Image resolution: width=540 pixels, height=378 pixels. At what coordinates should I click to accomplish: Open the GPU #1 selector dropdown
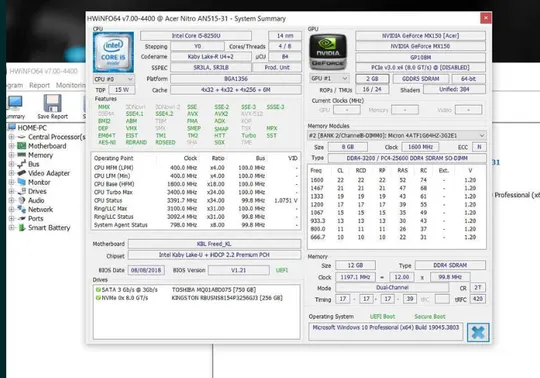tap(329, 78)
